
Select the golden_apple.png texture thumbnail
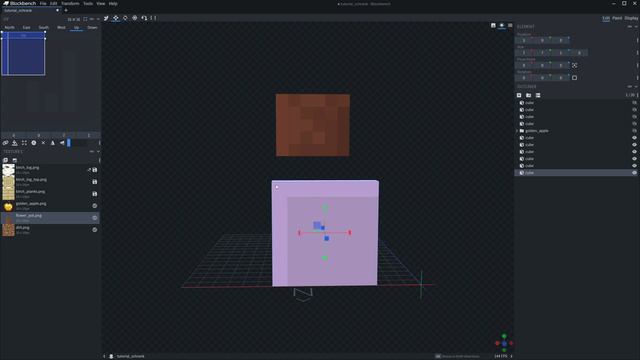(8, 206)
